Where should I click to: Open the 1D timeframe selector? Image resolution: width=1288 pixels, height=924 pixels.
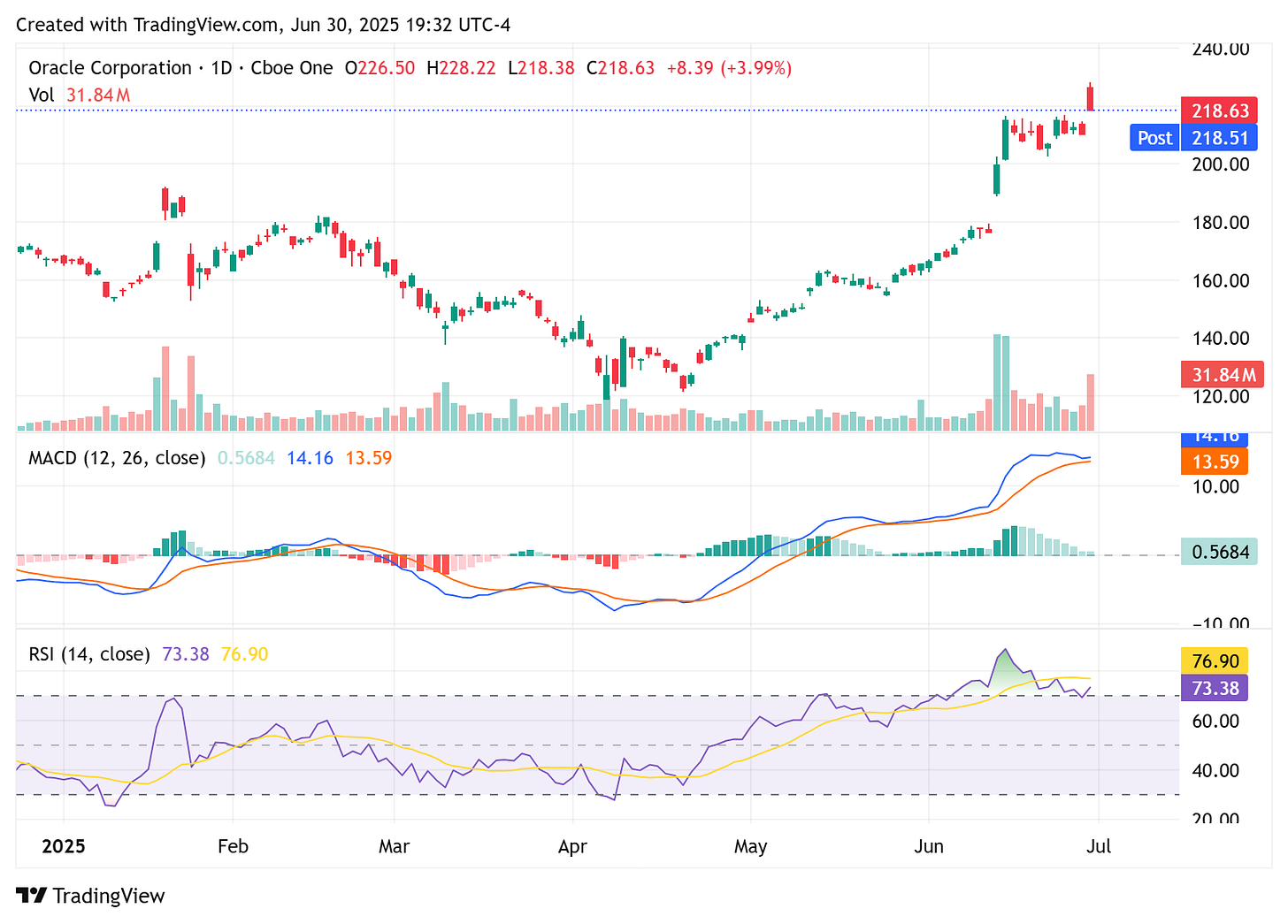point(221,67)
